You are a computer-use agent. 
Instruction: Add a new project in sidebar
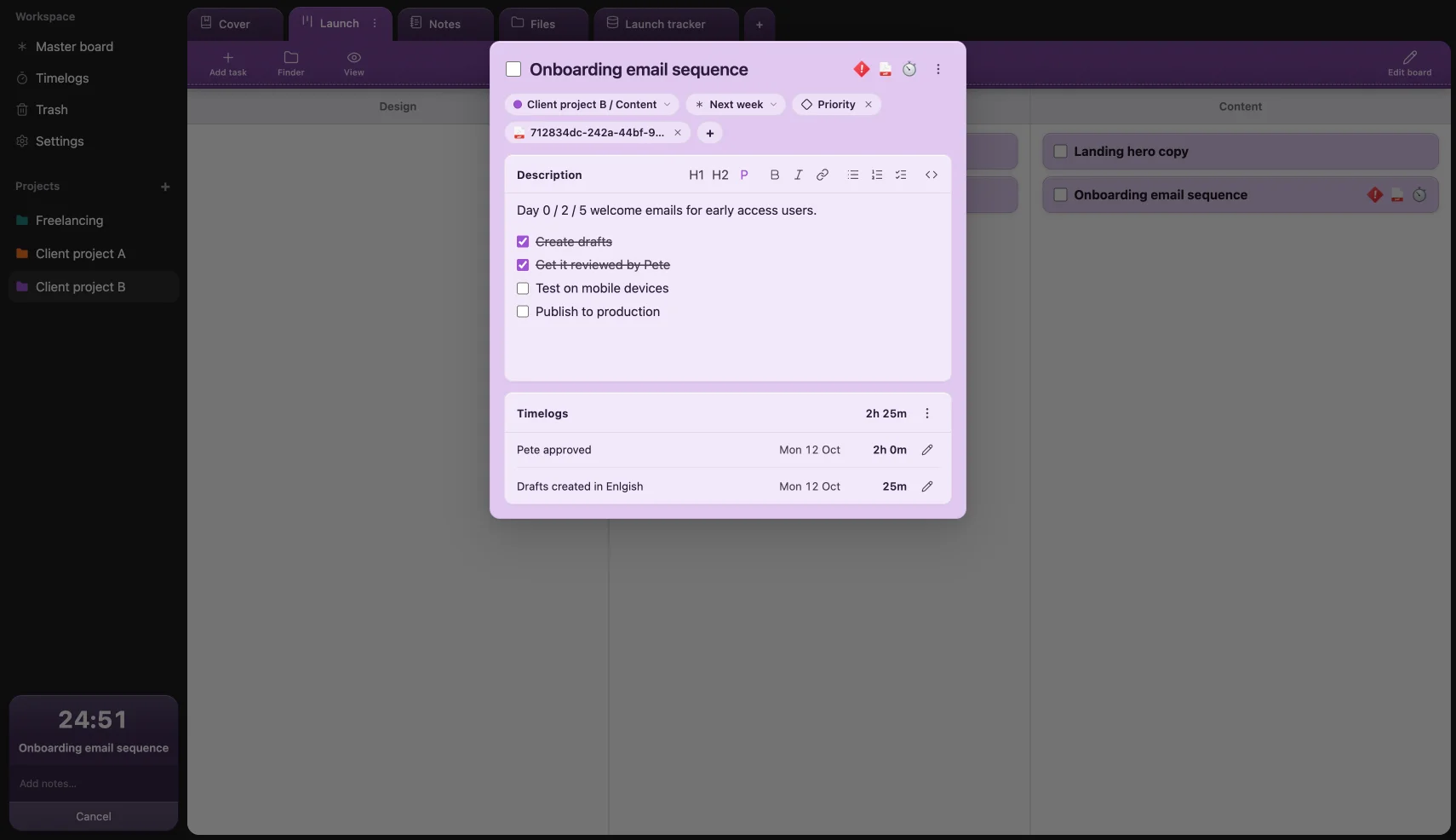165,187
